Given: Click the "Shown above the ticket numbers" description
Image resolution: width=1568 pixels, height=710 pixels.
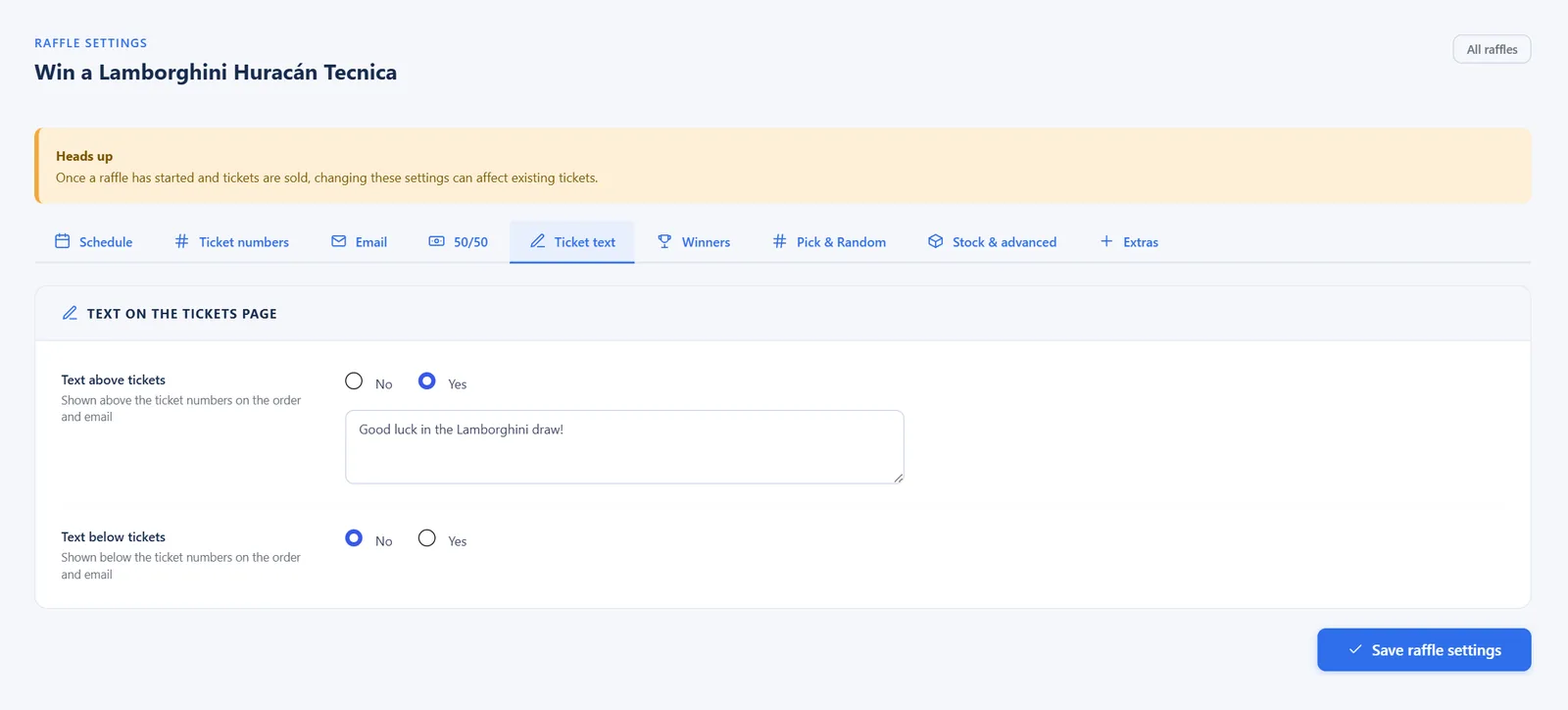Looking at the screenshot, I should pos(181,409).
